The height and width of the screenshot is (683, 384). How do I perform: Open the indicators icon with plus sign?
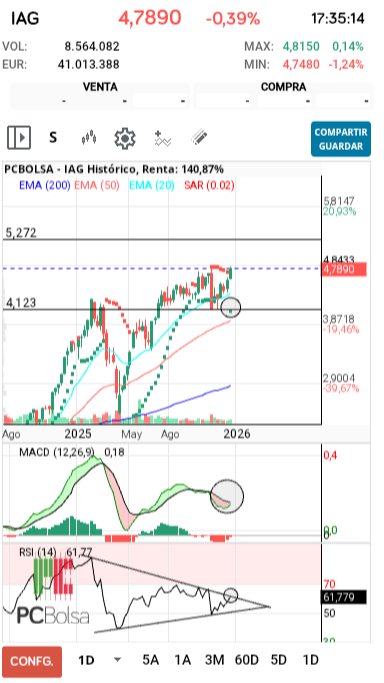point(163,139)
